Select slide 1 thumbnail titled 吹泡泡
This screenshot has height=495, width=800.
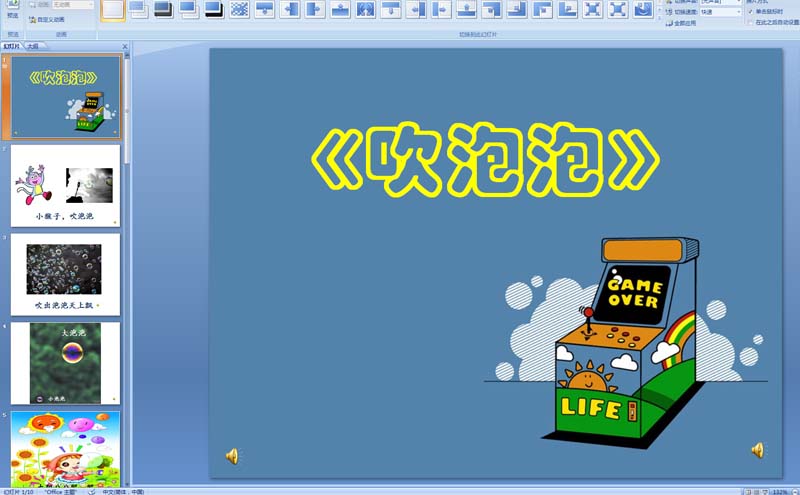click(66, 97)
